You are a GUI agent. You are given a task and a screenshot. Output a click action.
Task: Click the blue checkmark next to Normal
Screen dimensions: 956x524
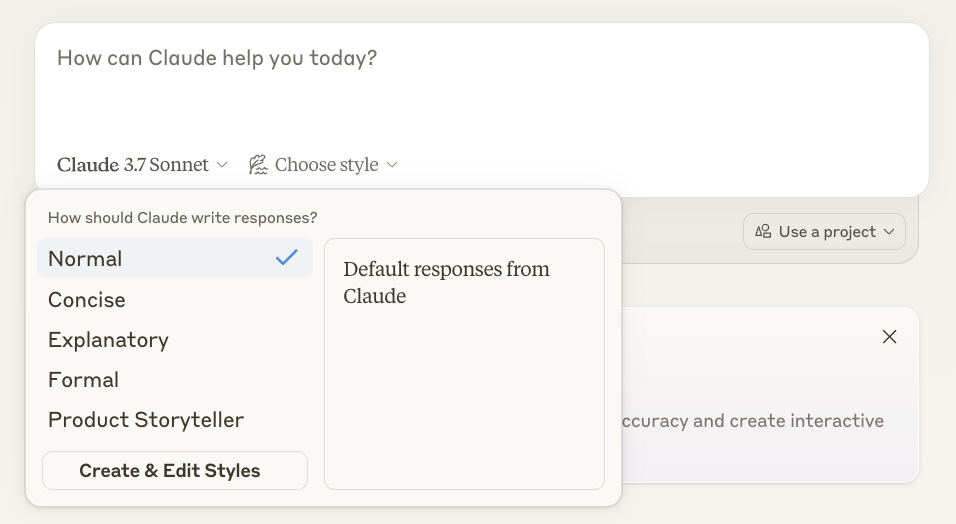coord(287,258)
